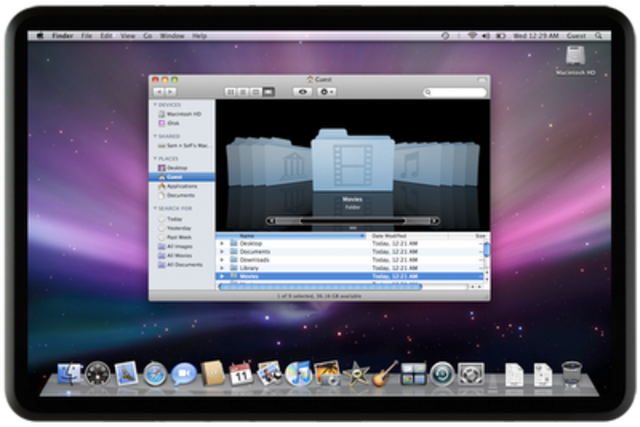Launch Dashboard from the Dock
This screenshot has width=640, height=427.
pyautogui.click(x=98, y=374)
